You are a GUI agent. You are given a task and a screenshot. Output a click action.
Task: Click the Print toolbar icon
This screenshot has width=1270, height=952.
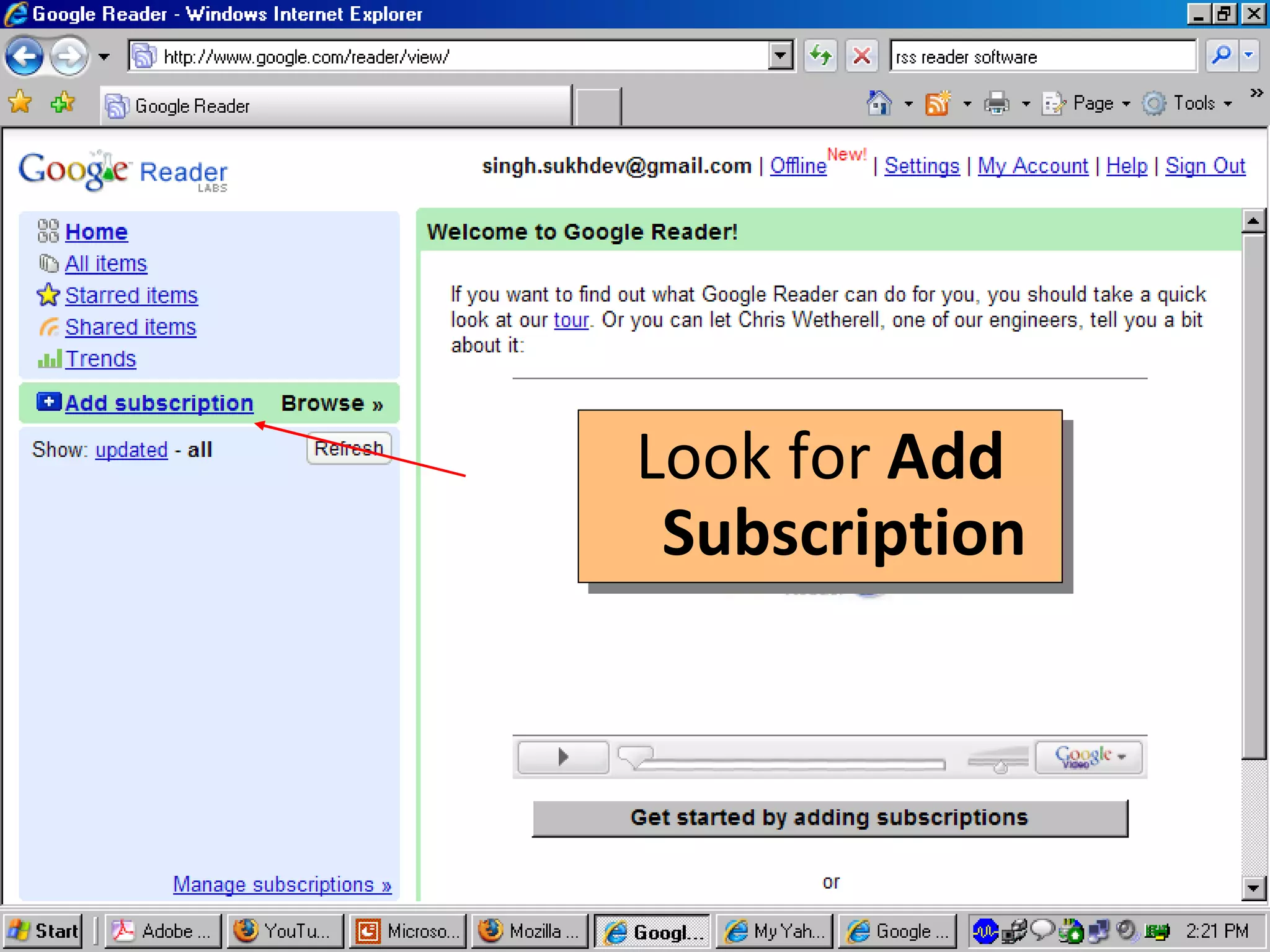[997, 103]
